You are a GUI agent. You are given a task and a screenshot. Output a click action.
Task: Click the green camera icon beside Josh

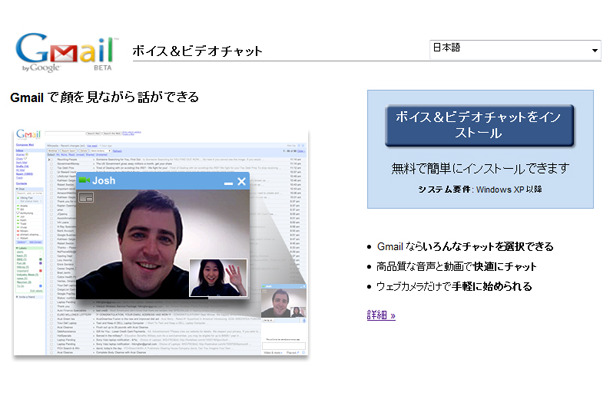click(x=84, y=180)
